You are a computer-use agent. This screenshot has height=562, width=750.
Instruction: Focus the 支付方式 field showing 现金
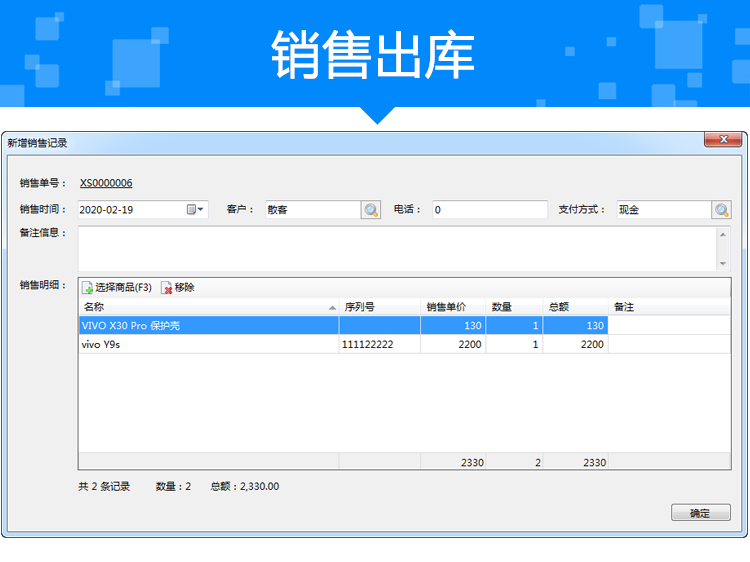(664, 209)
